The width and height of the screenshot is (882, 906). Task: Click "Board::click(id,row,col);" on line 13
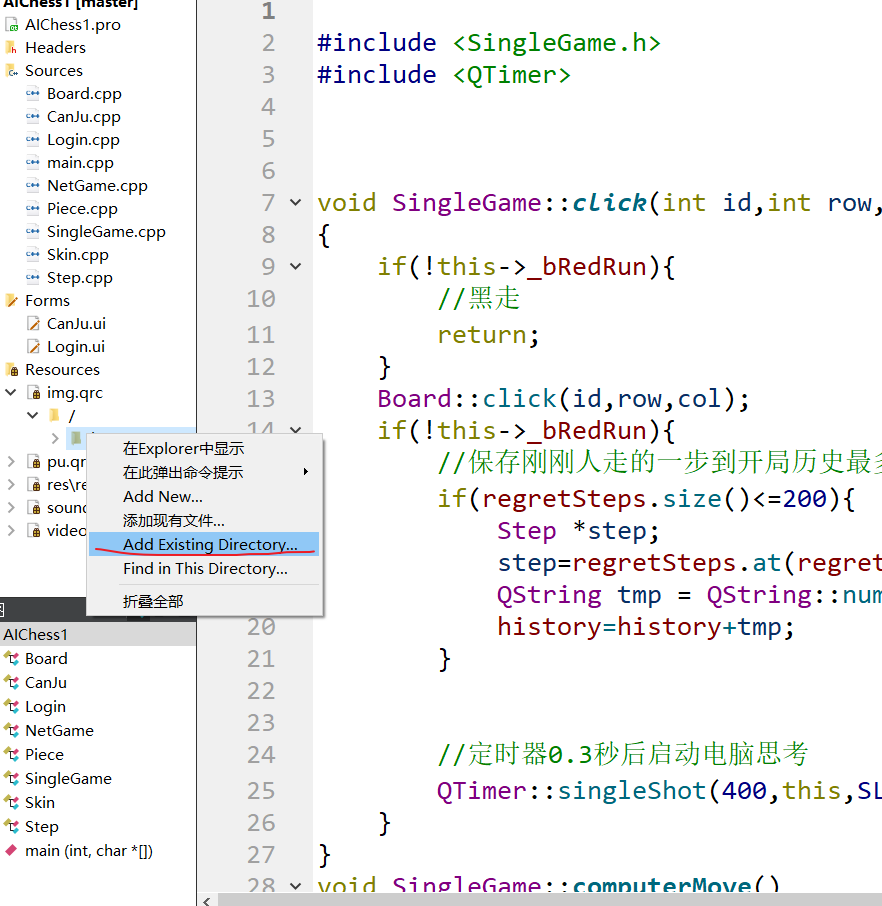[564, 399]
